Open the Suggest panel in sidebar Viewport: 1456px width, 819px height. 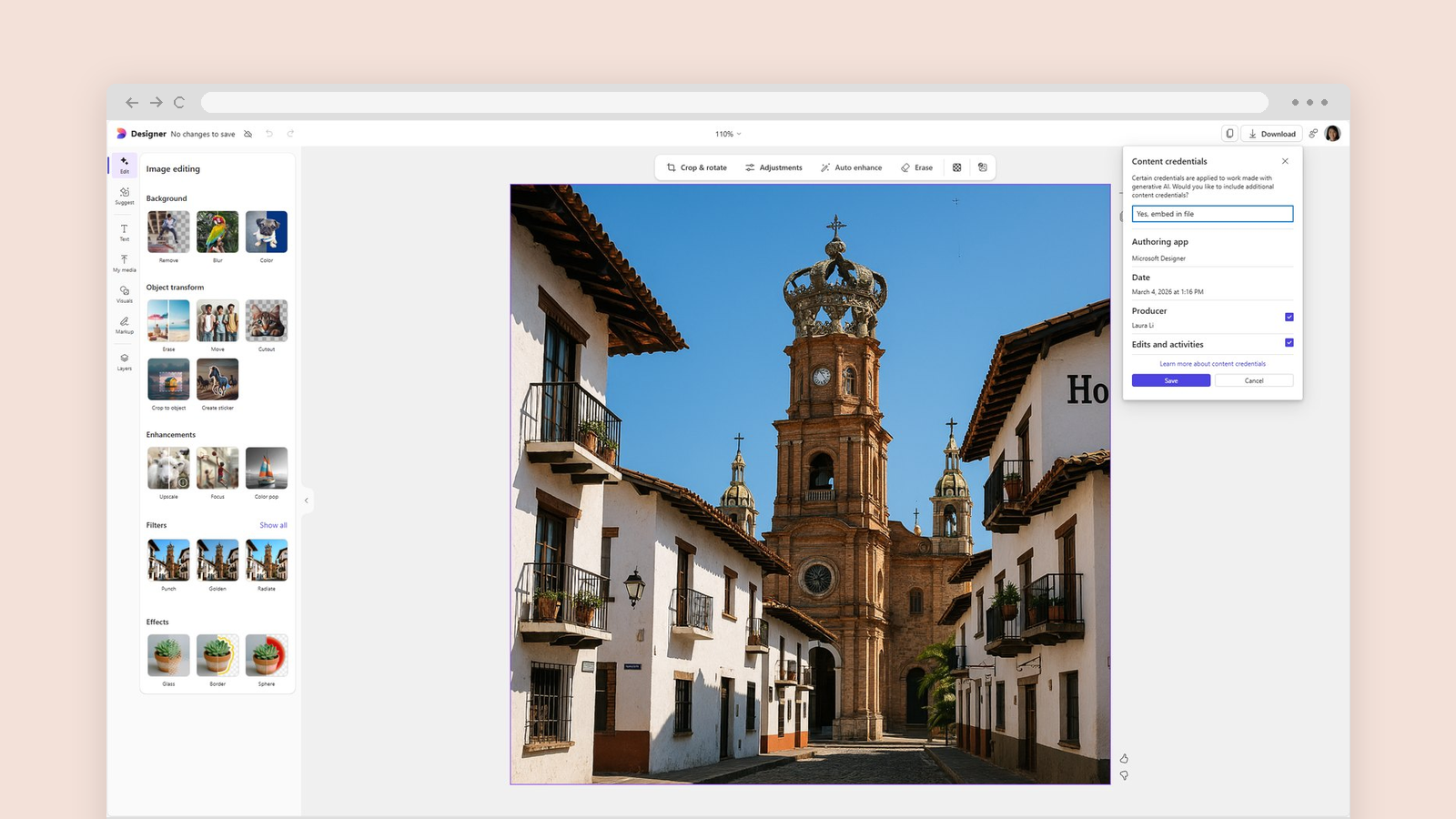125,196
